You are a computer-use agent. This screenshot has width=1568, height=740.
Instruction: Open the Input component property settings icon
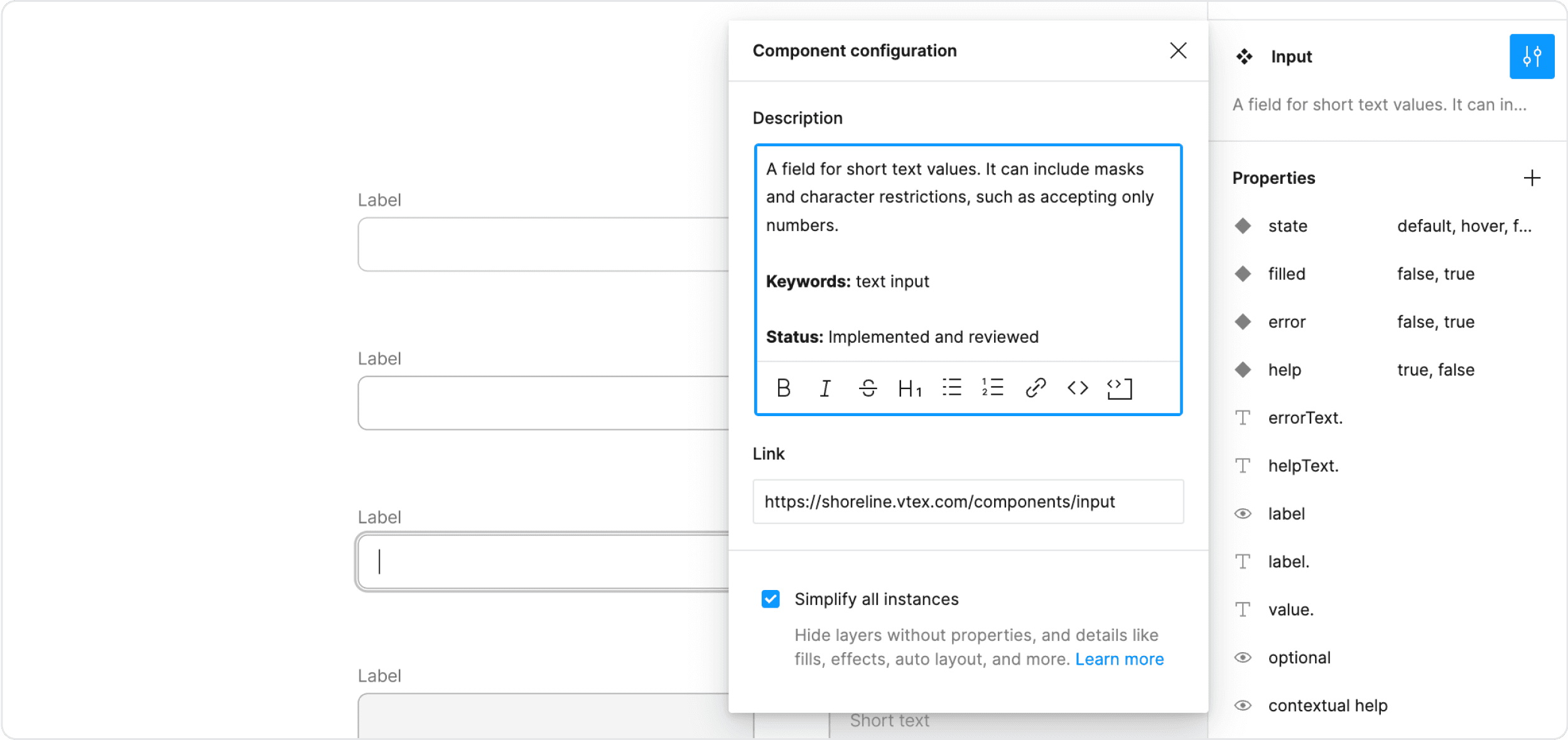point(1532,56)
